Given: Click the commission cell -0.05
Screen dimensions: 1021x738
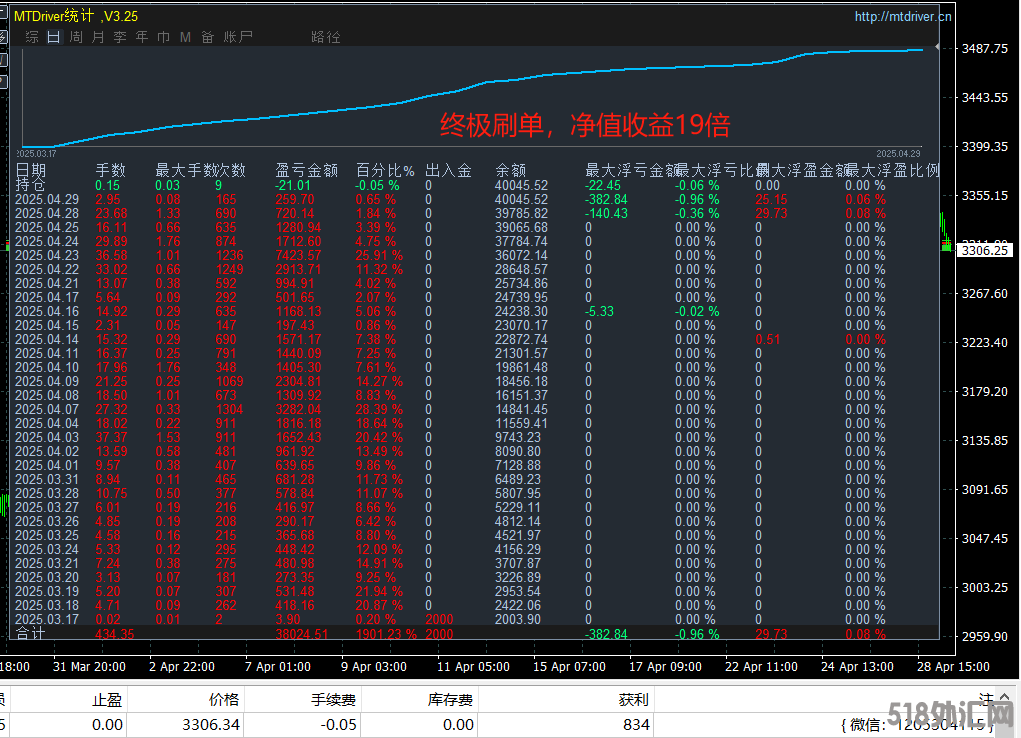Looking at the screenshot, I should [339, 724].
